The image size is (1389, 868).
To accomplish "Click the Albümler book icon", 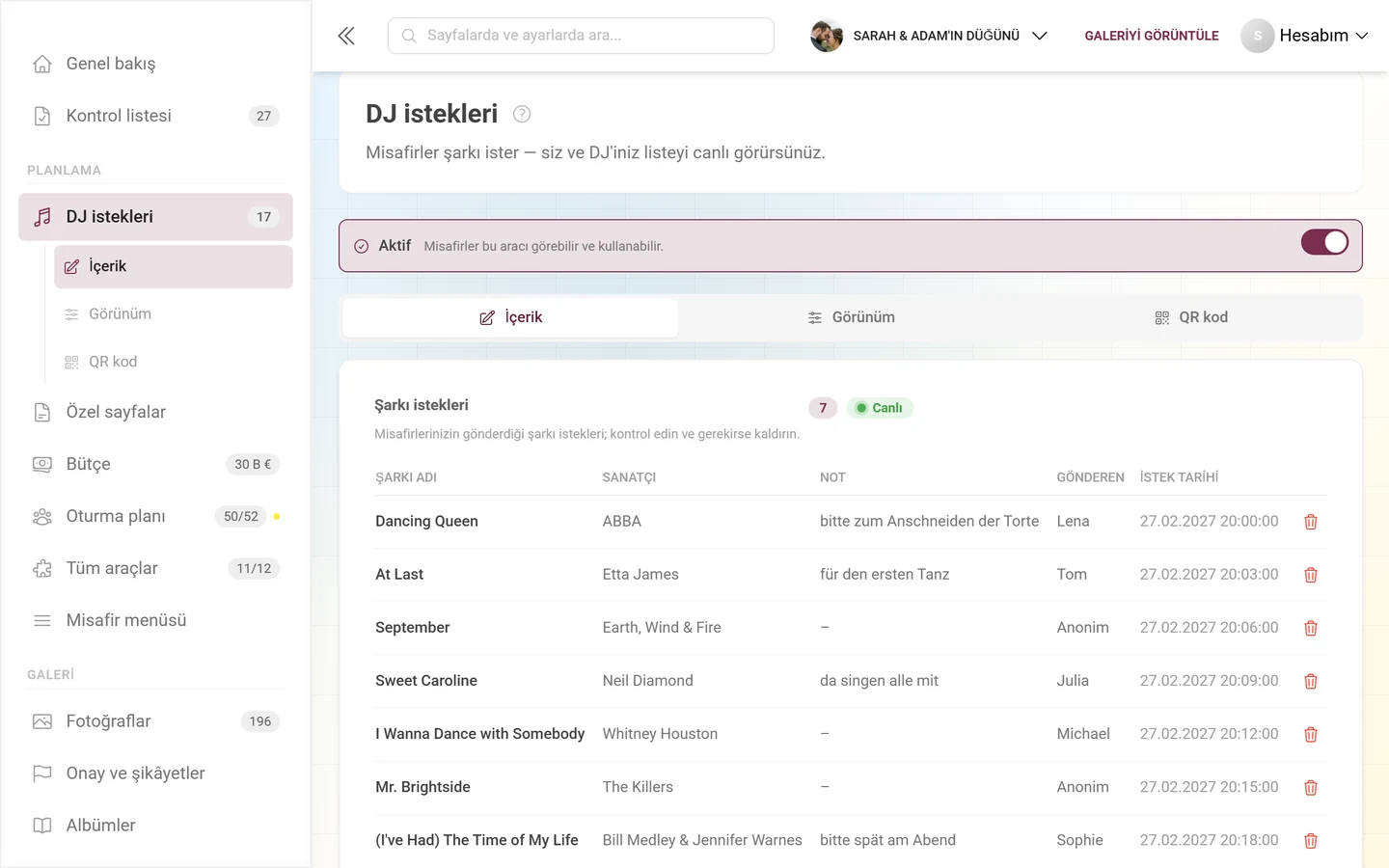I will tap(42, 826).
